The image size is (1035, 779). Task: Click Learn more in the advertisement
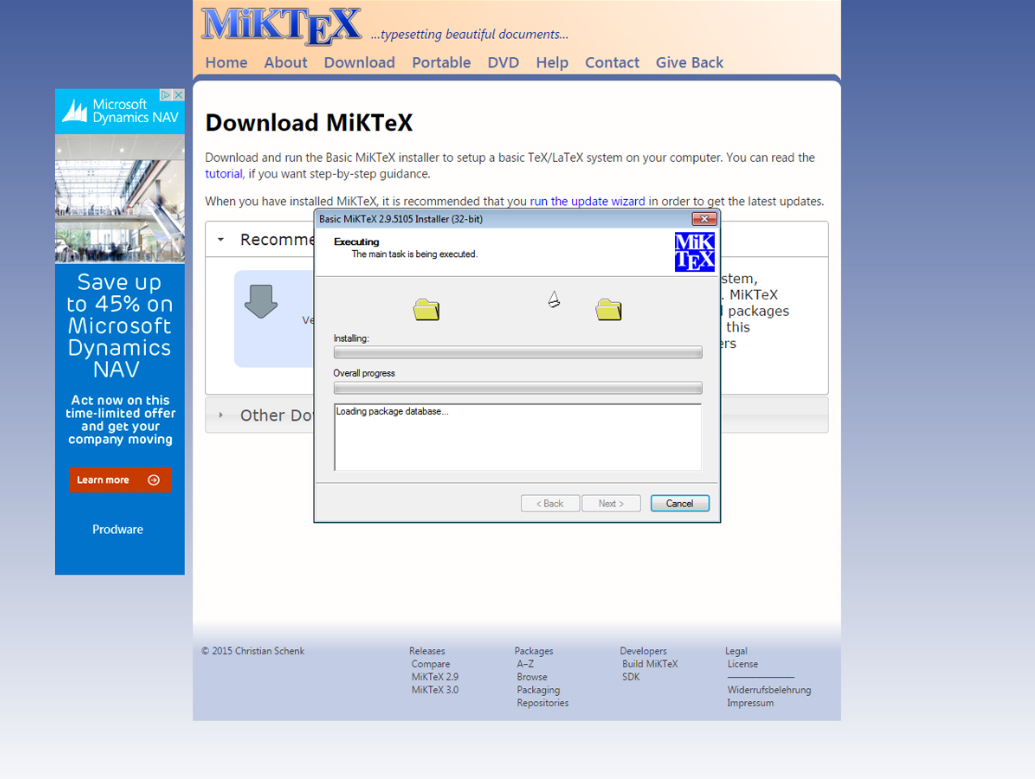(120, 480)
